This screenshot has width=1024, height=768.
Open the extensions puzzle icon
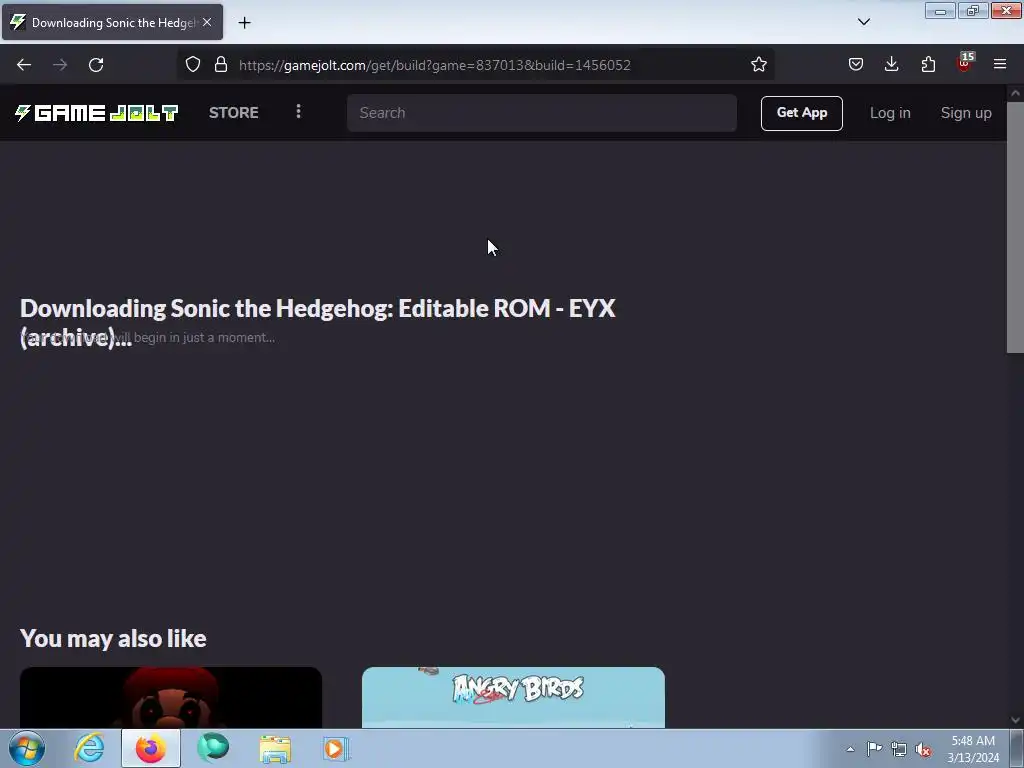click(x=928, y=65)
